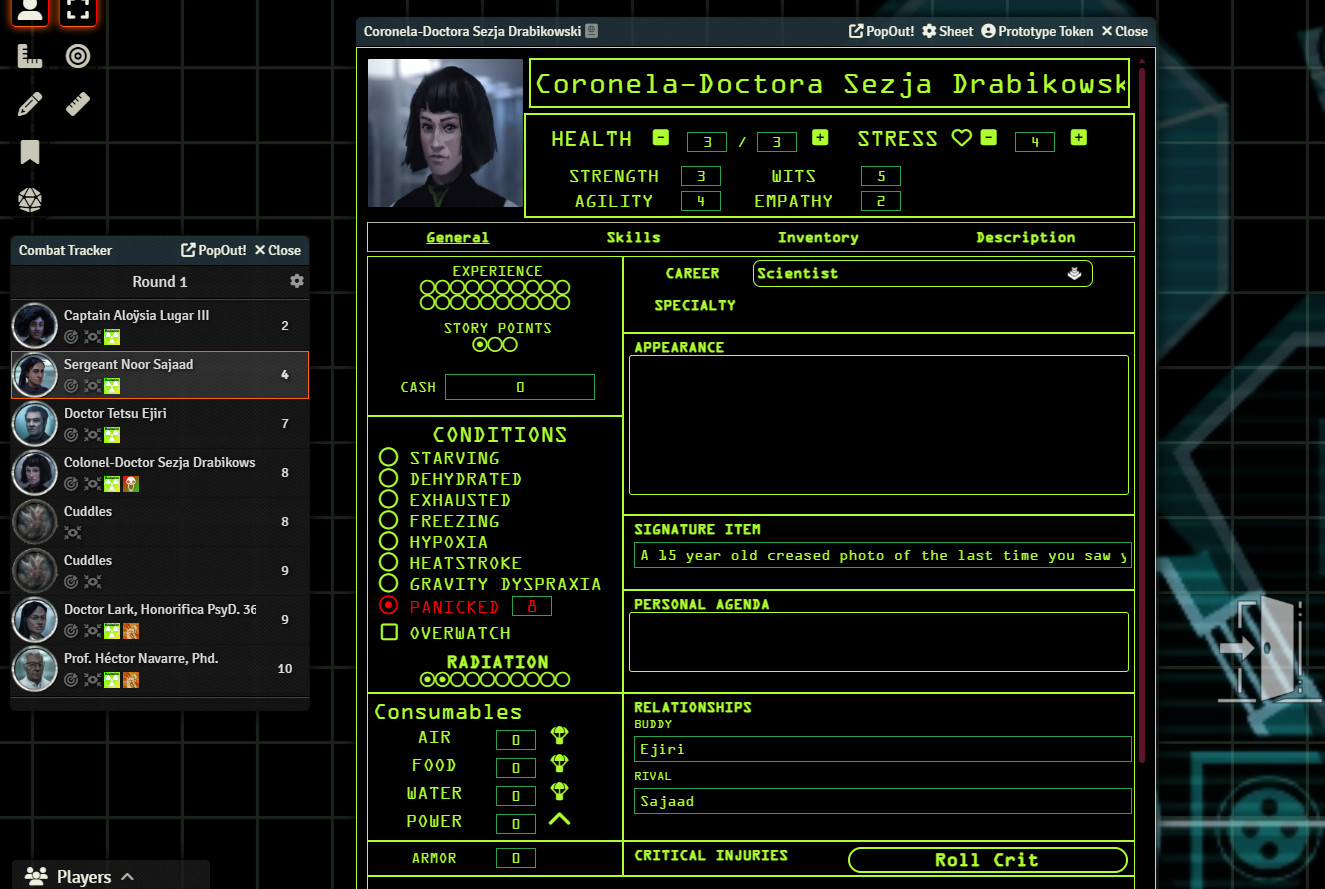The image size is (1325, 889).
Task: Open the Journal Notes bookmark tool
Action: (30, 152)
